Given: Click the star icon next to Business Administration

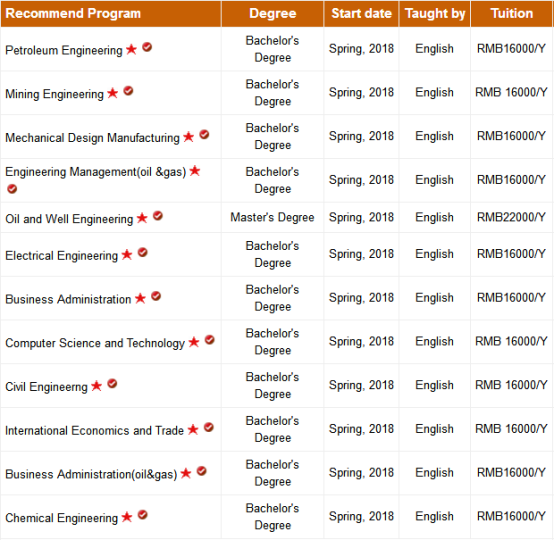Looking at the screenshot, I should pos(140,298).
